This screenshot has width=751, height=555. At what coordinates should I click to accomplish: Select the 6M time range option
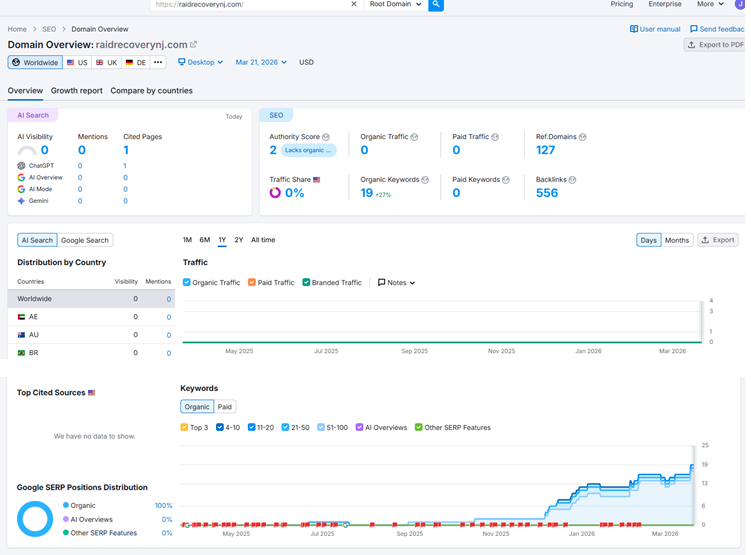(205, 240)
